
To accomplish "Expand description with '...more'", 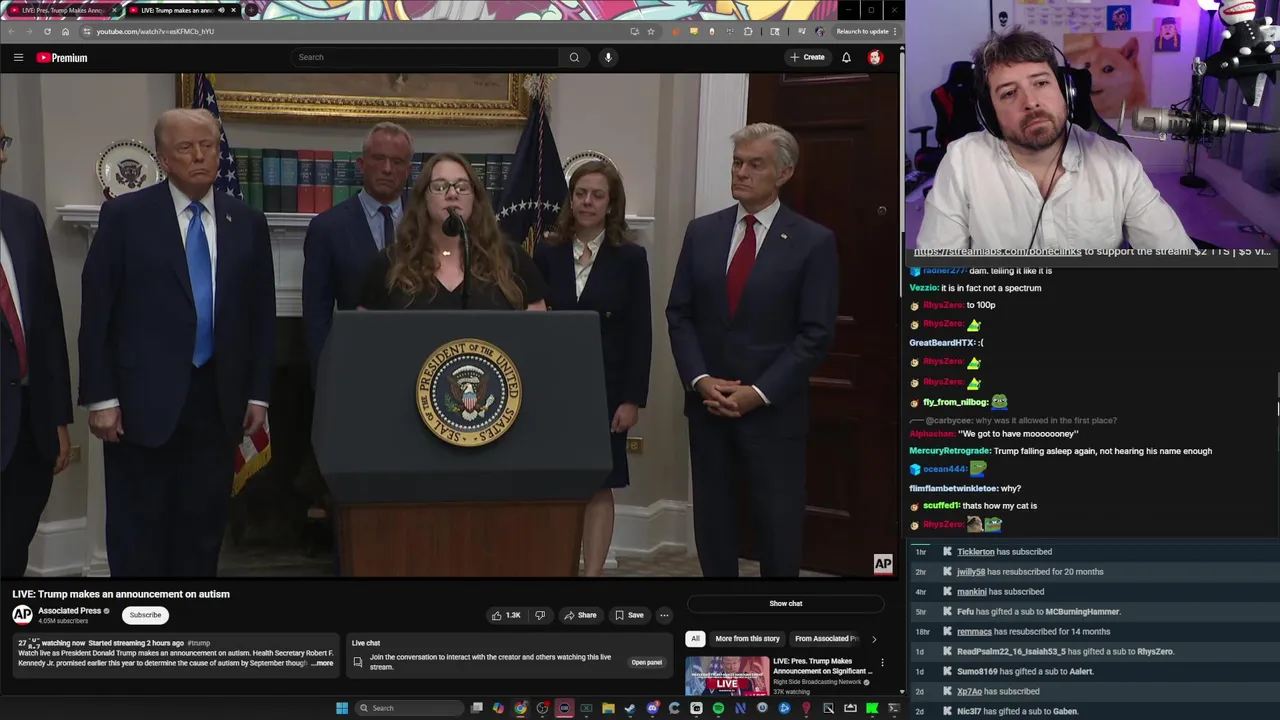I will pos(322,663).
